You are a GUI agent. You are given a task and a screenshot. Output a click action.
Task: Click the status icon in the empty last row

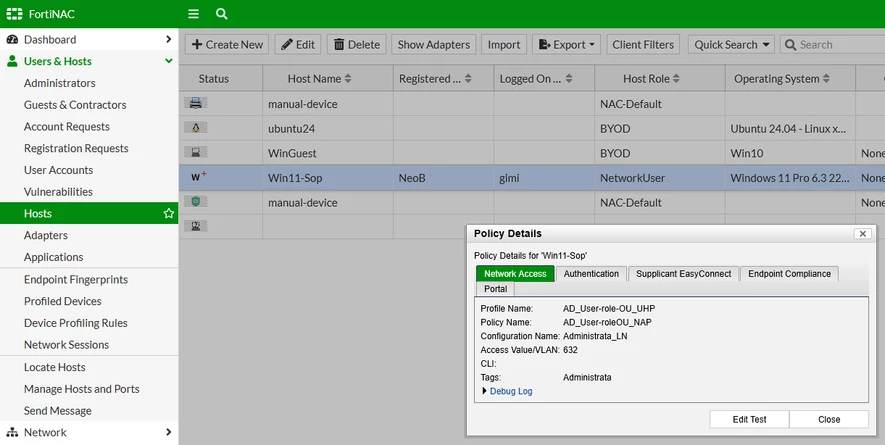[x=196, y=226]
